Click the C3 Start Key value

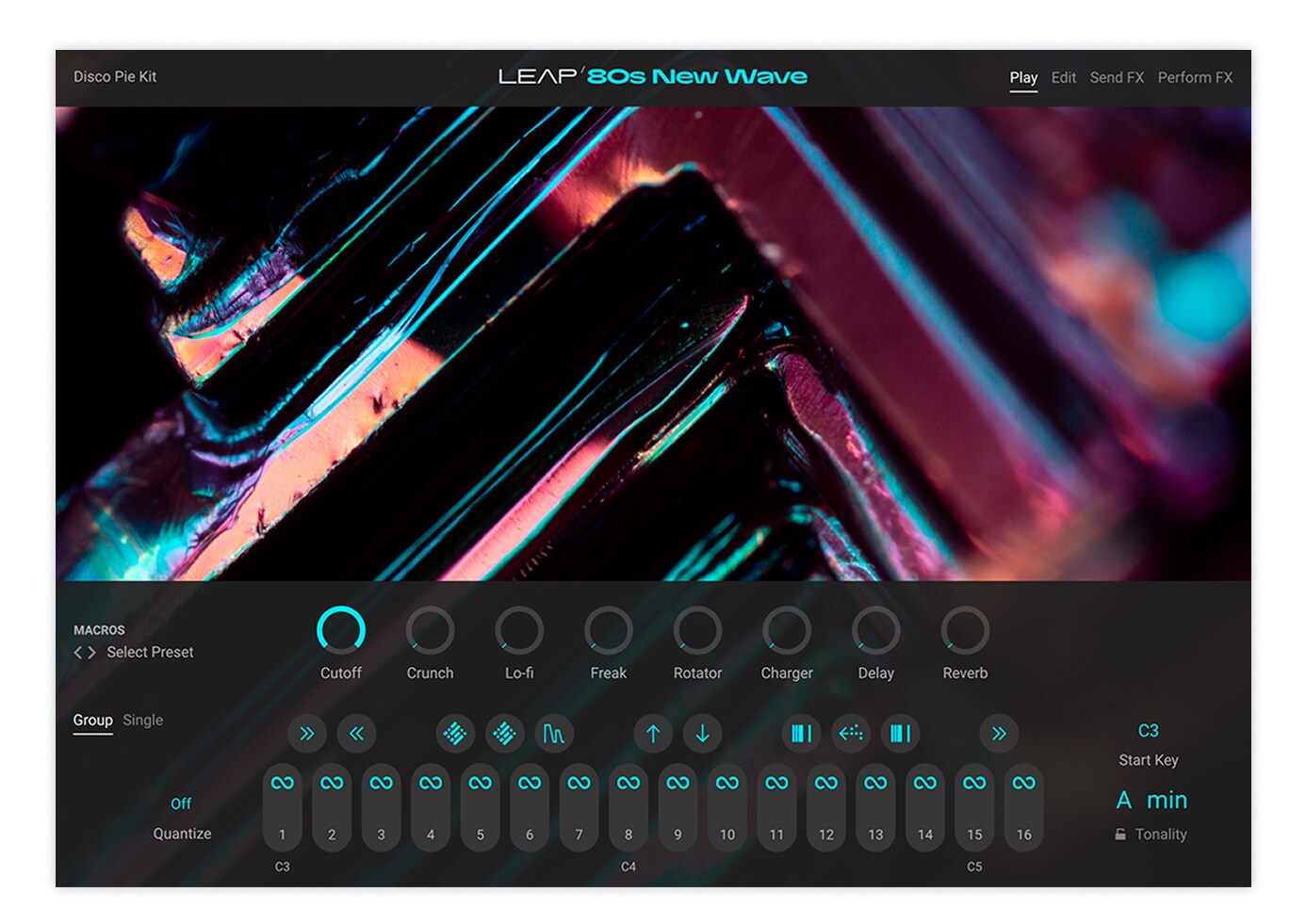click(1148, 731)
